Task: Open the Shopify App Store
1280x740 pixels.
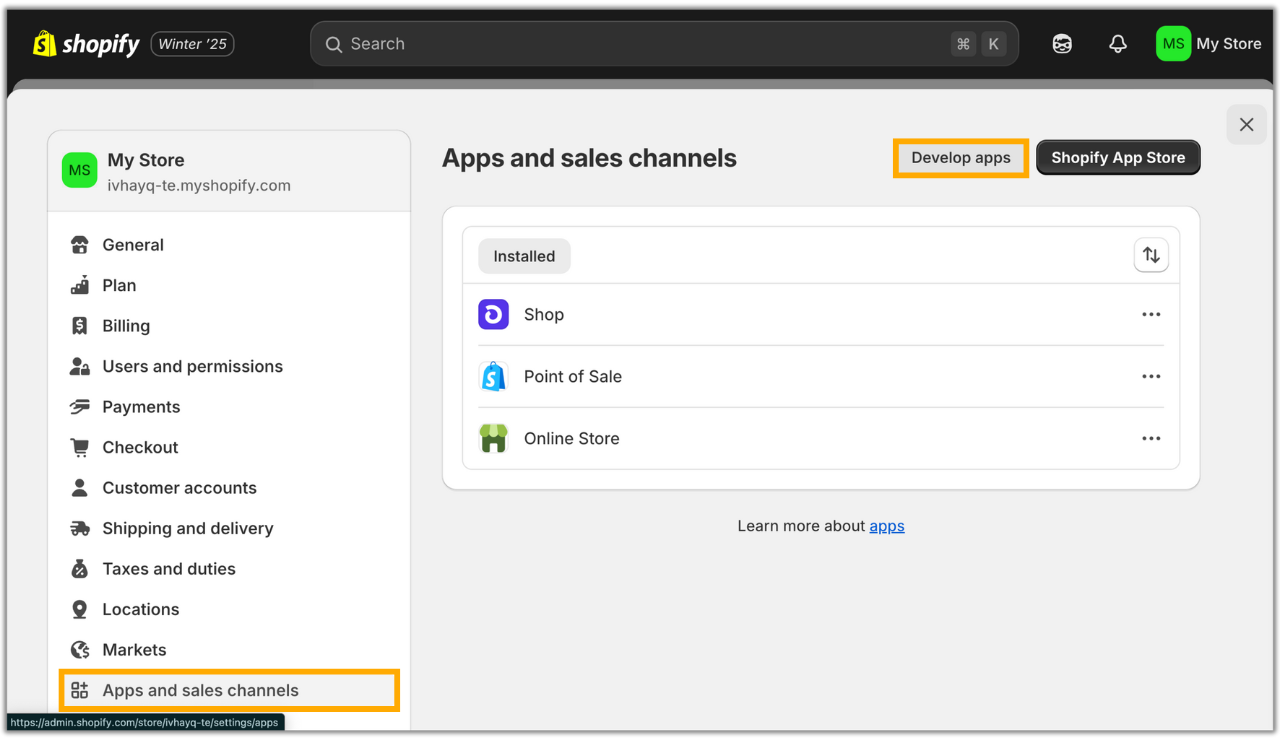Action: 1118,158
